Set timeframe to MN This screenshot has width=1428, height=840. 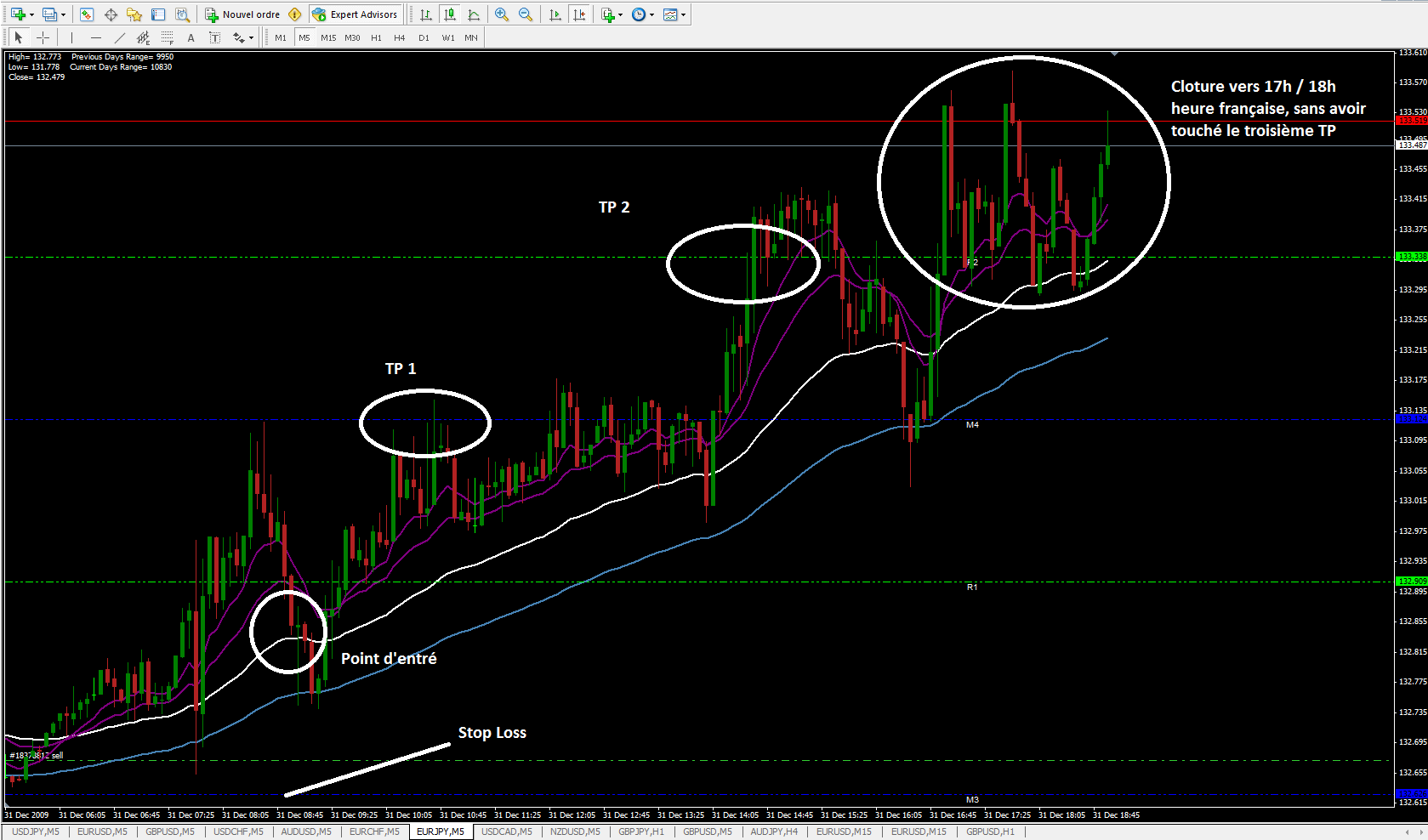[x=471, y=37]
